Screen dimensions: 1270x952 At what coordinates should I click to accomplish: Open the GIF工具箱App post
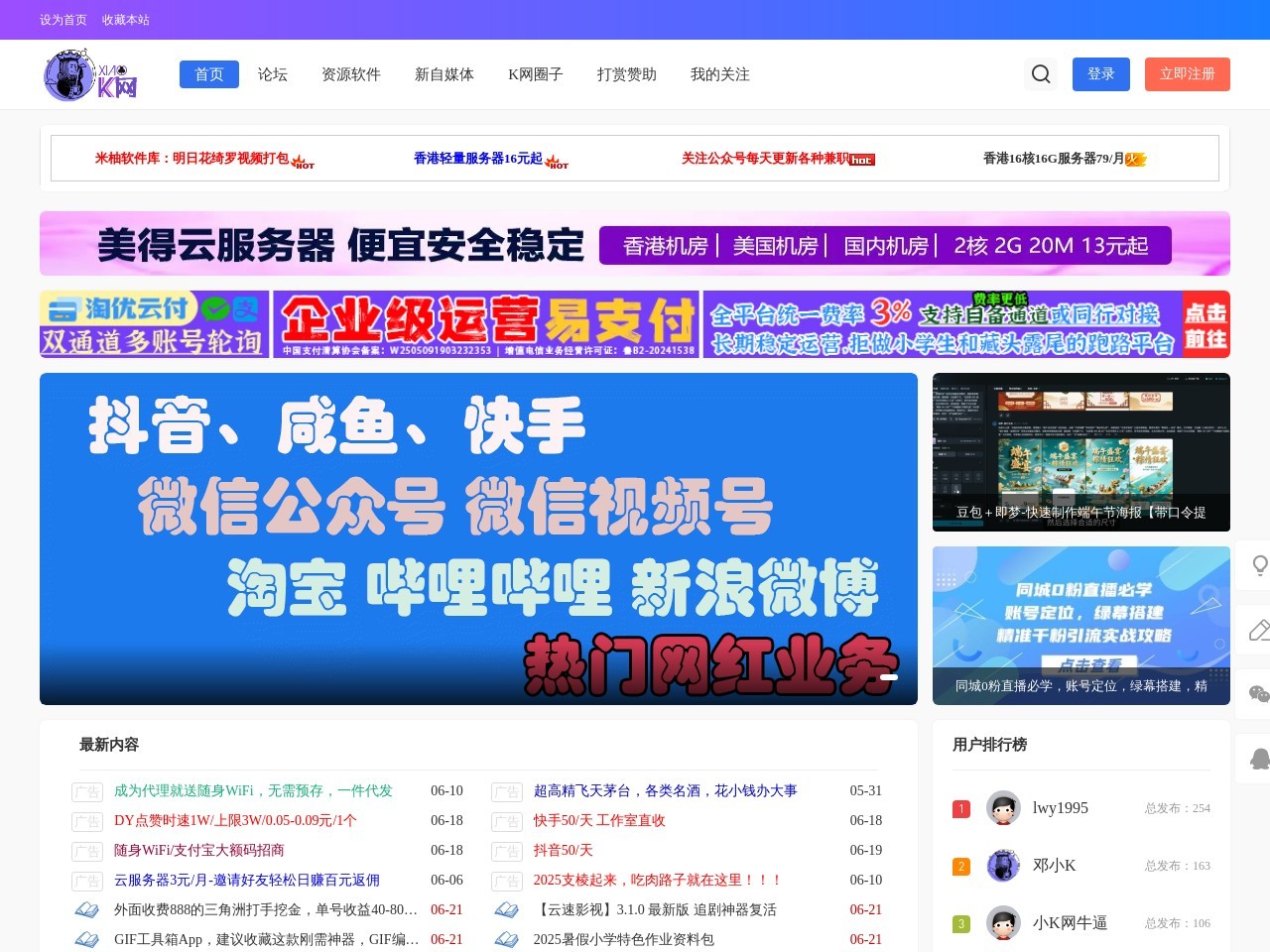[x=266, y=940]
